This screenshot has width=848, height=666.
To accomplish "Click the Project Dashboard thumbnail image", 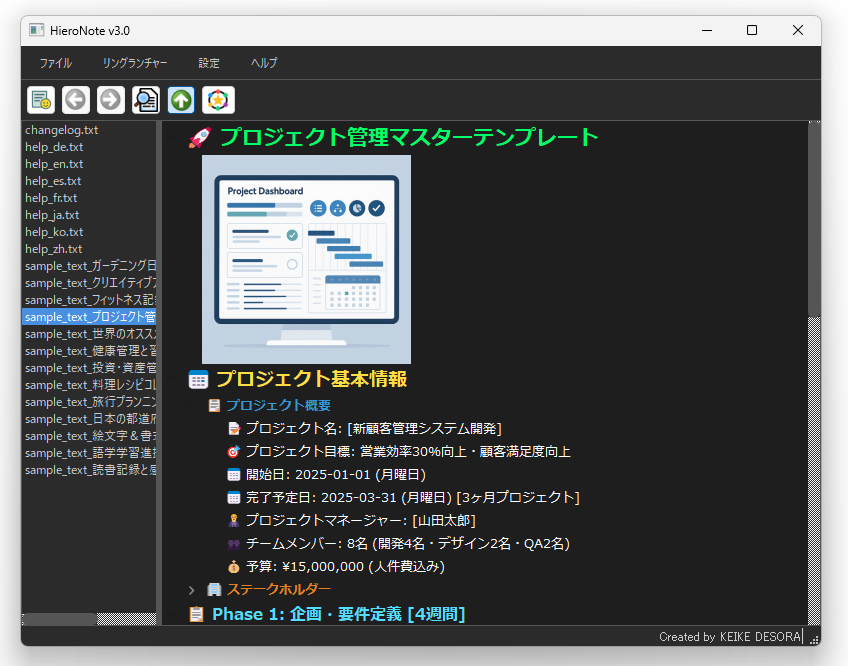I will click(x=307, y=258).
